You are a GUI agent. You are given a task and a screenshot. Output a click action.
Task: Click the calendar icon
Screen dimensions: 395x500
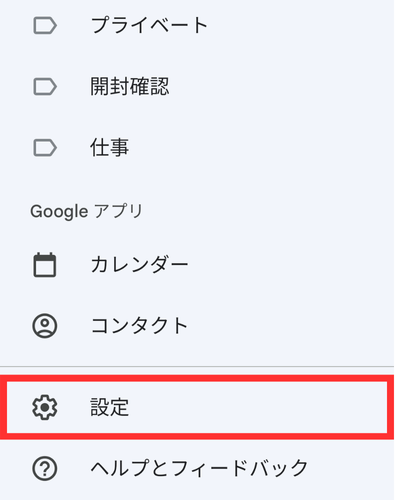(x=45, y=265)
